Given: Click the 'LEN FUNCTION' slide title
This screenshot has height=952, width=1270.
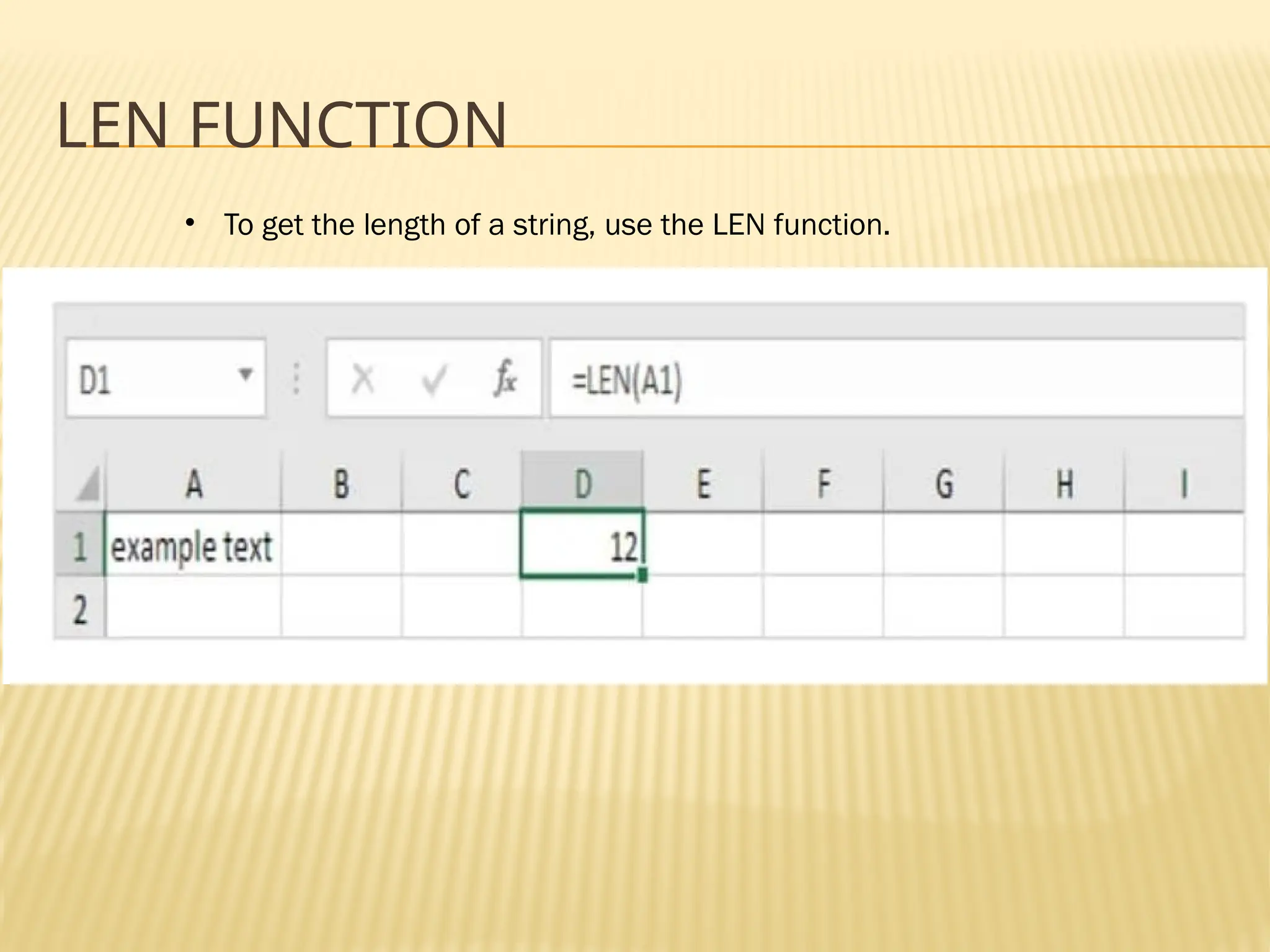Looking at the screenshot, I should [x=282, y=125].
